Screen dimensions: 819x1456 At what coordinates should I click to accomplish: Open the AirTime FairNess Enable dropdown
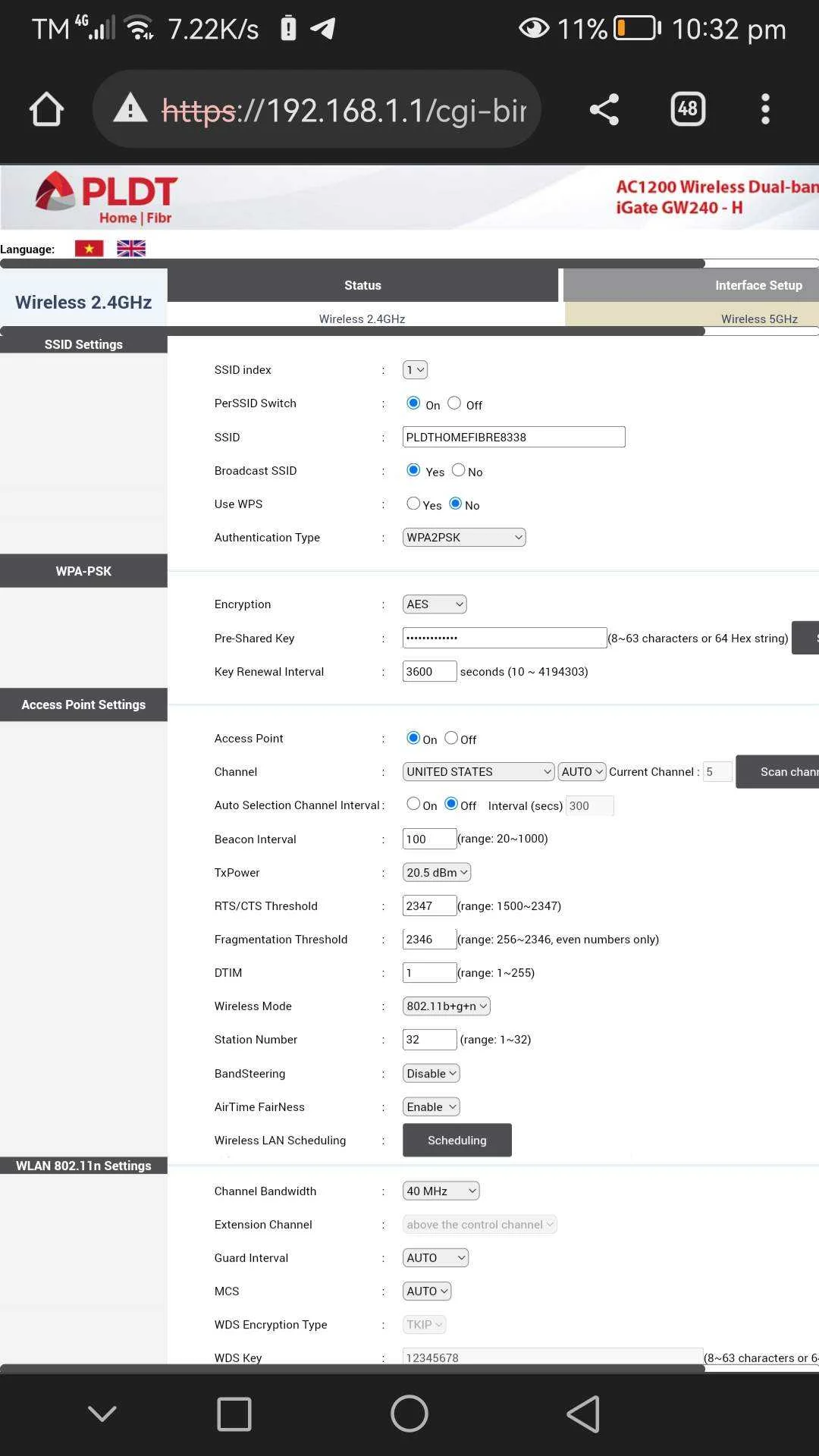[431, 1107]
